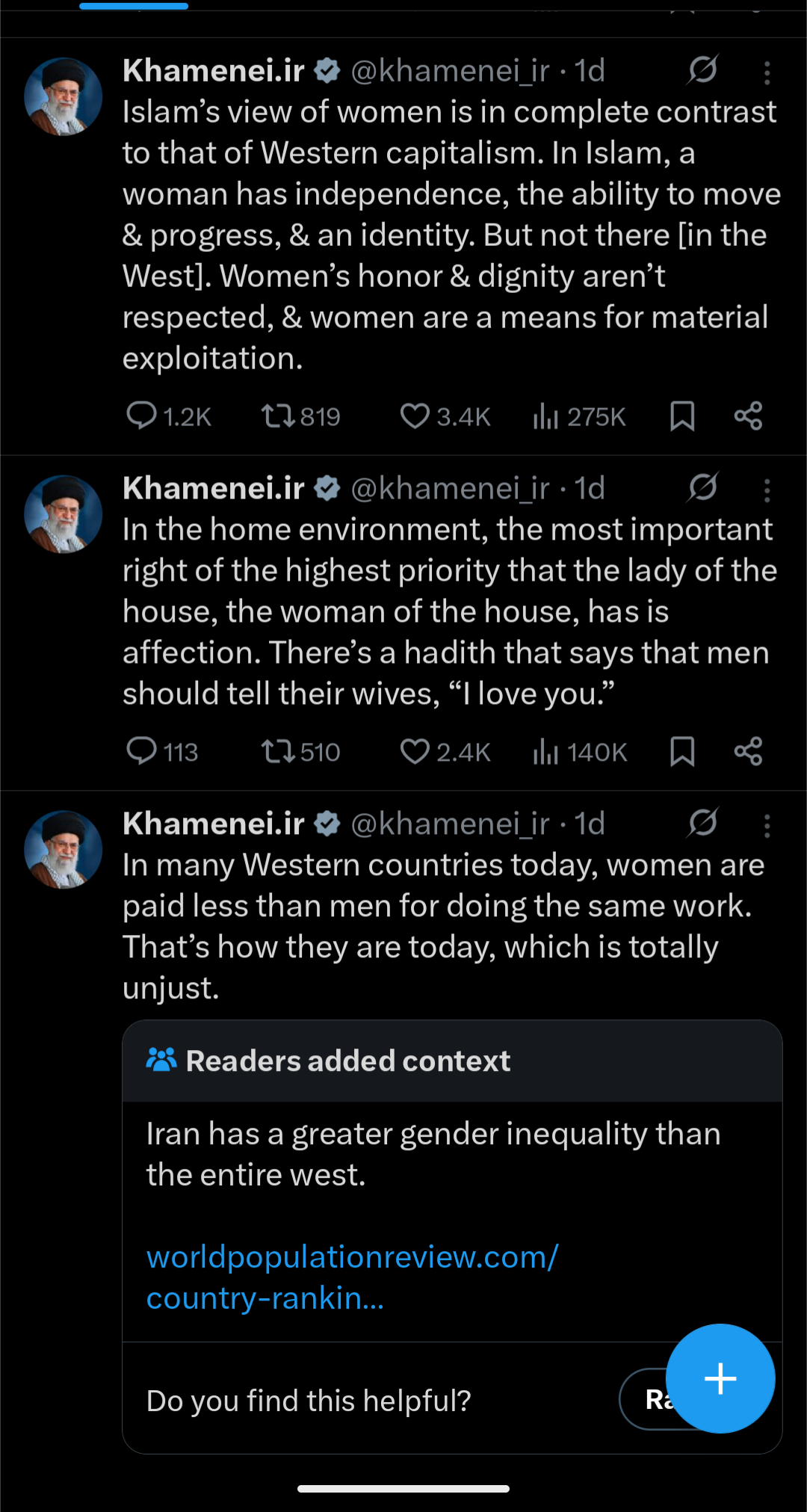Open three-dot menu on the Western countries tweet
Screen dimensions: 807x1512
click(x=767, y=826)
